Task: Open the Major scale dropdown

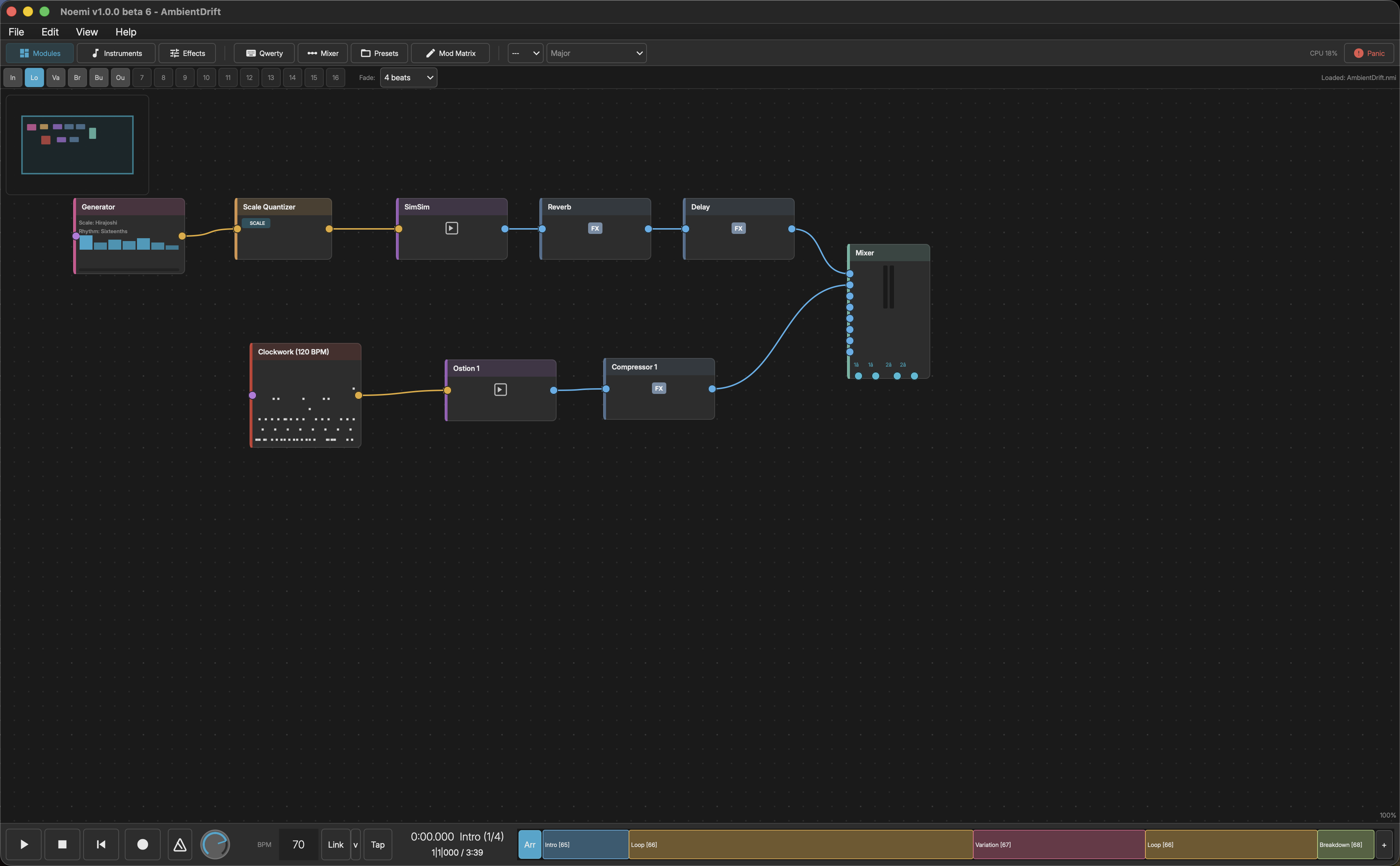Action: (x=596, y=53)
